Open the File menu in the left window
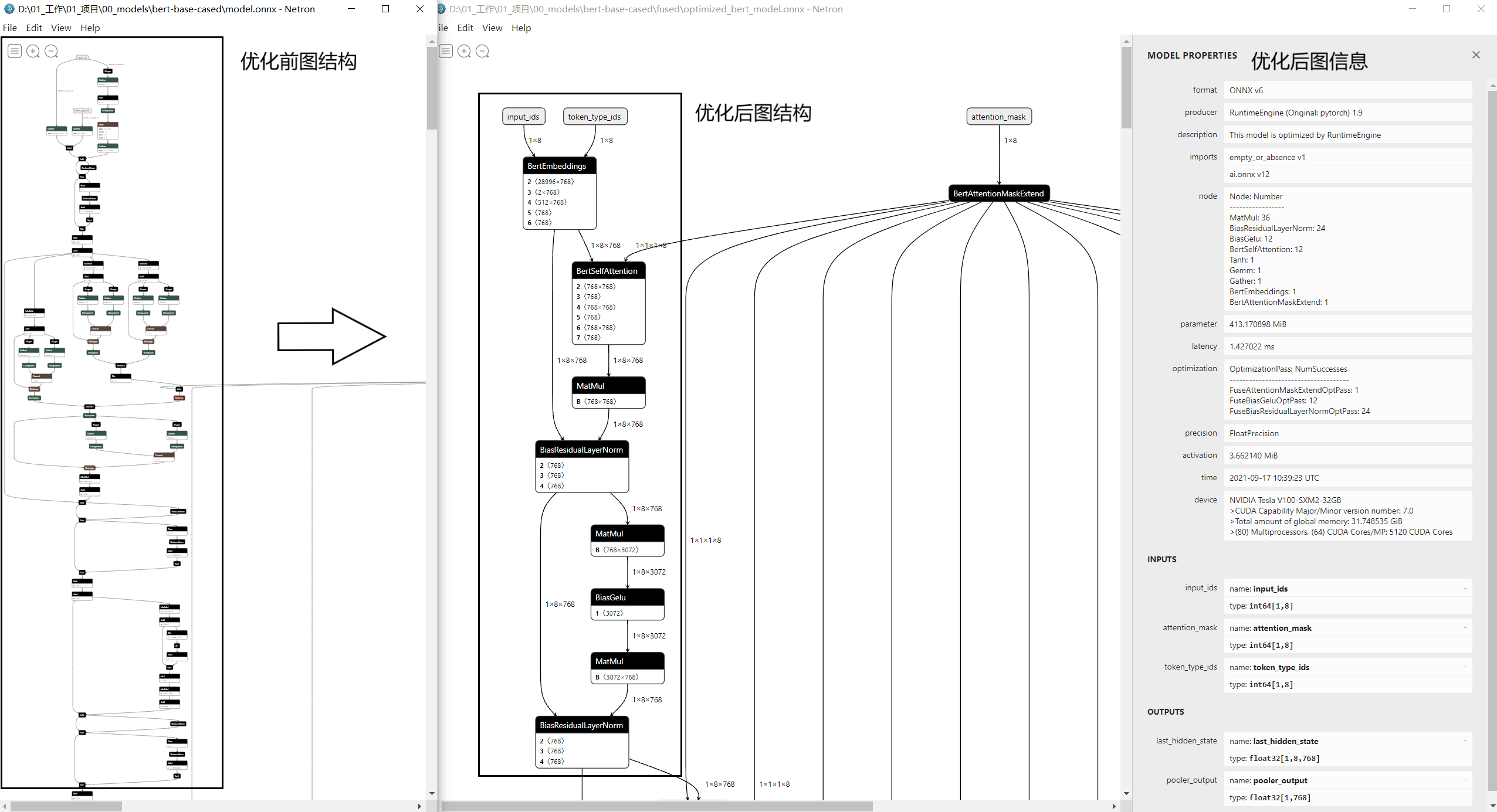Viewport: 1497px width, 812px height. click(x=10, y=28)
